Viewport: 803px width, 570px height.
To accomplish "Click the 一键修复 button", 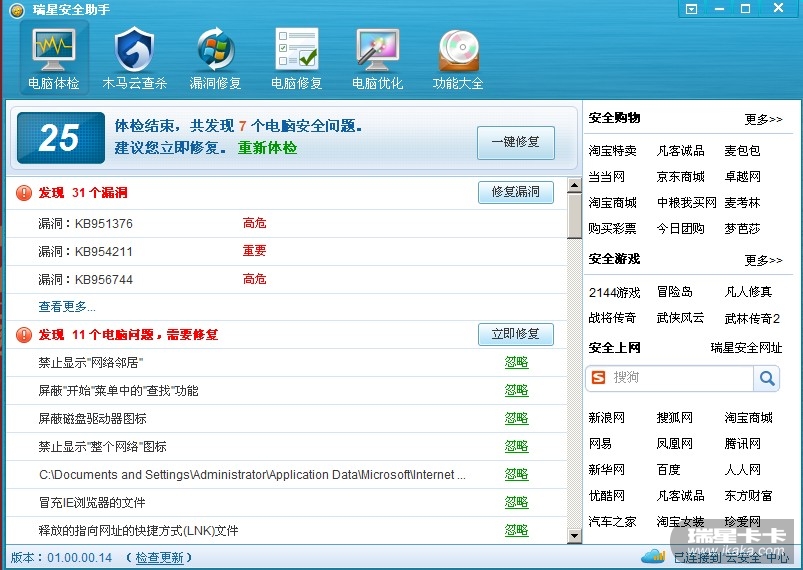I will (x=516, y=142).
